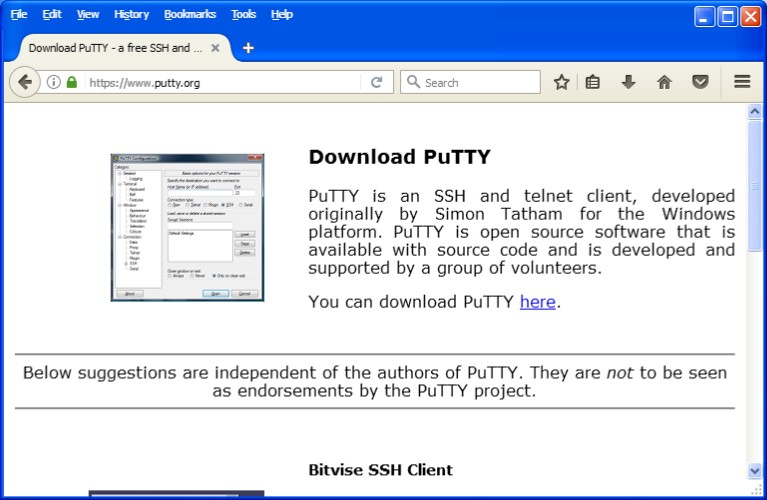Screen dimensions: 767x500
Task: Click the scrollbar down arrow
Action: pyautogui.click(x=755, y=470)
